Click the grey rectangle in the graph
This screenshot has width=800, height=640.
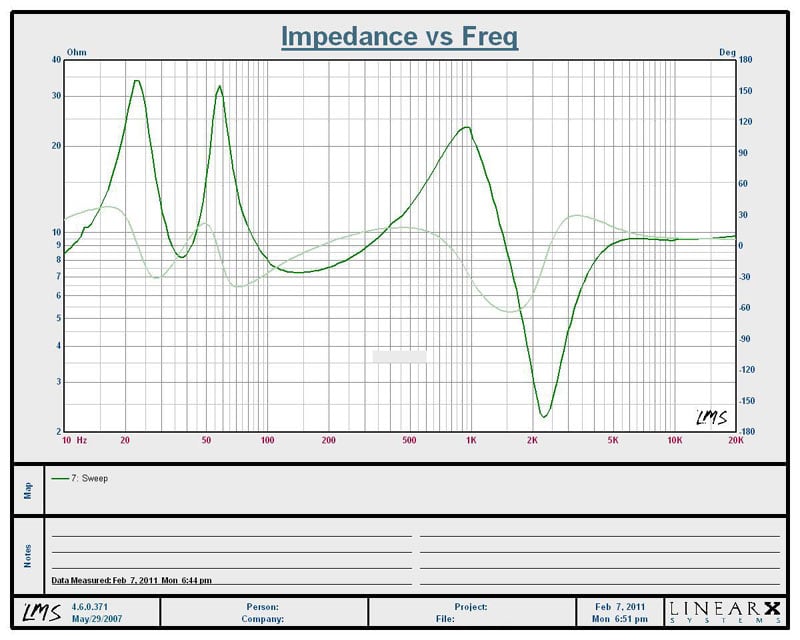point(399,356)
